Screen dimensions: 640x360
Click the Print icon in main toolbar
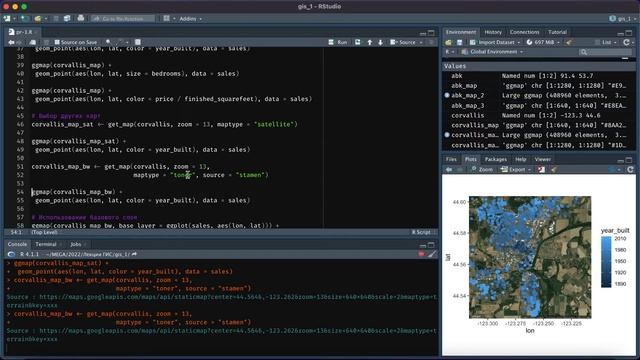click(x=81, y=18)
